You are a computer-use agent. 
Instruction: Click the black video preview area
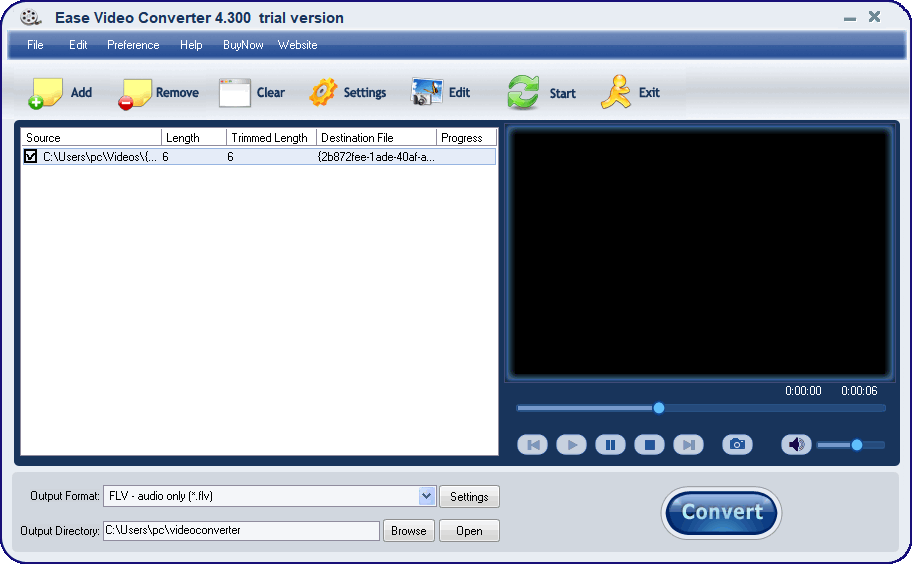[700, 253]
